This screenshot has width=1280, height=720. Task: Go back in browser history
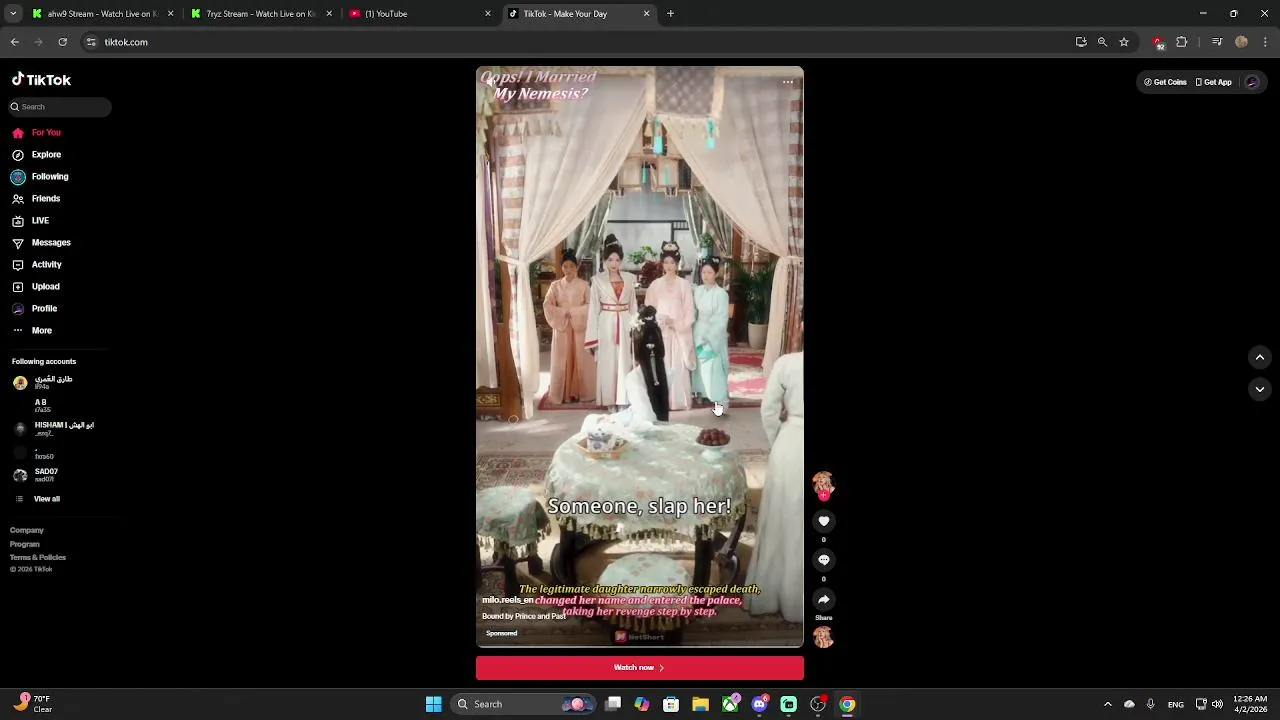pyautogui.click(x=14, y=42)
